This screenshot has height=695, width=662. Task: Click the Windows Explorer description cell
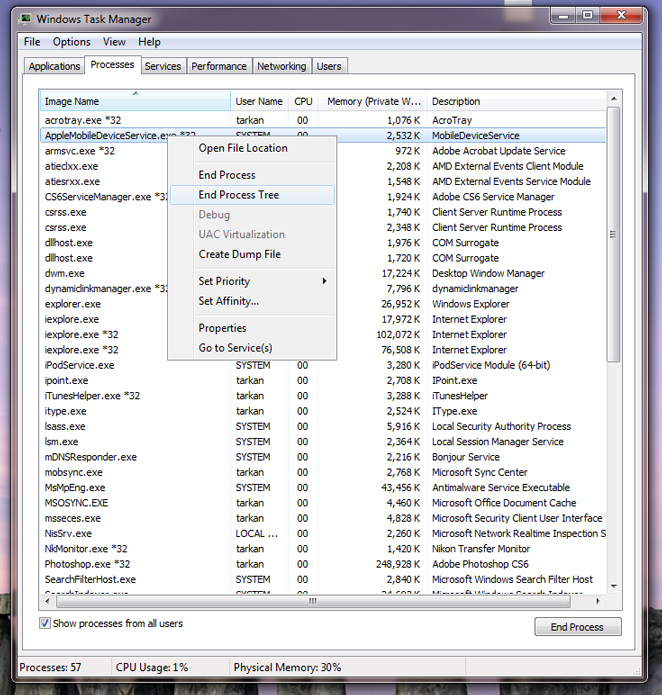pyautogui.click(x=471, y=304)
